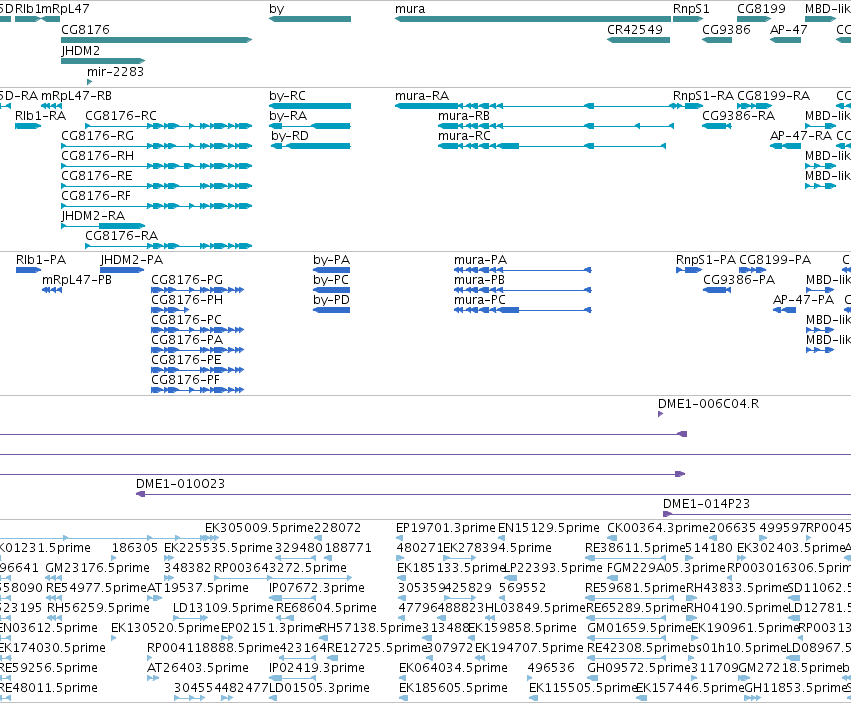This screenshot has height=703, width=851.
Task: Select the AP-47-PA protein label
Action: [x=803, y=300]
